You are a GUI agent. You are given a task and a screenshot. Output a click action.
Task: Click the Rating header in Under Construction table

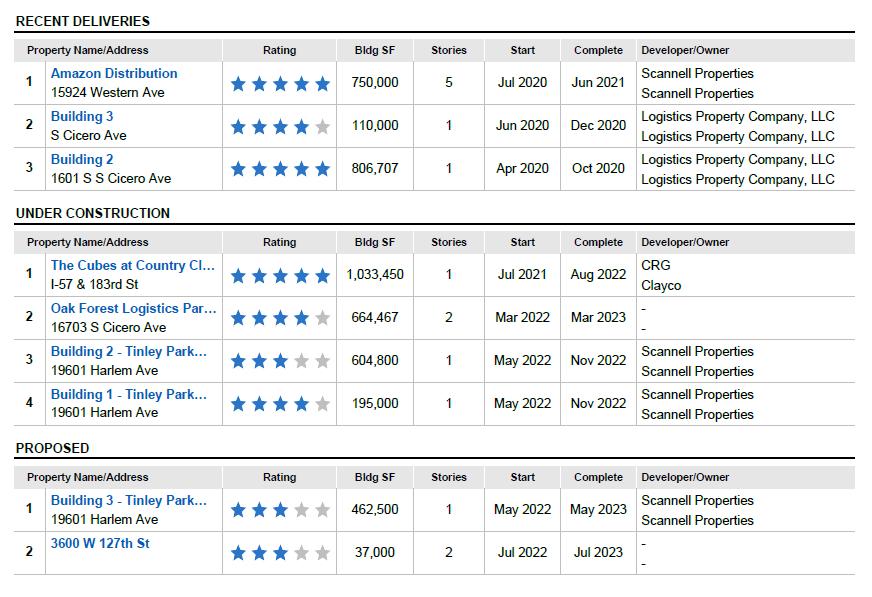[279, 242]
